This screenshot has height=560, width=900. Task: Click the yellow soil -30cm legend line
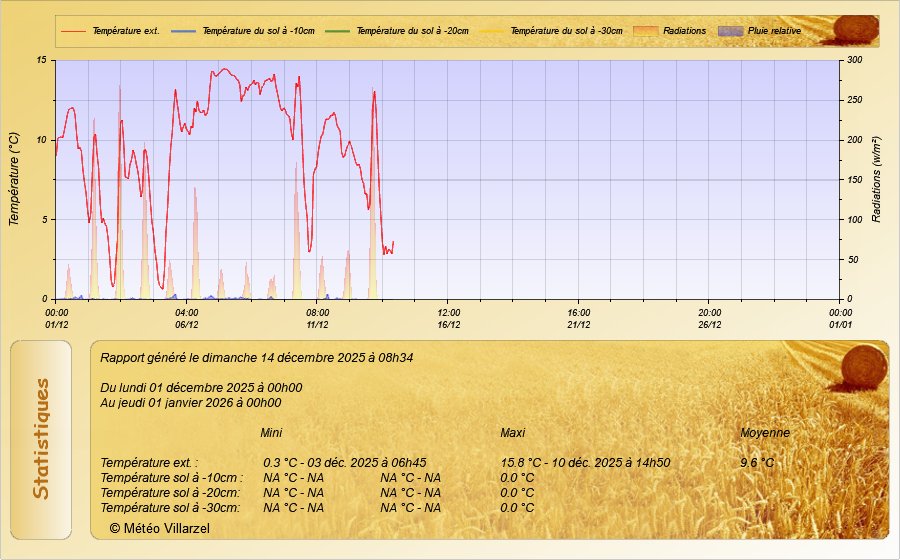coord(492,31)
